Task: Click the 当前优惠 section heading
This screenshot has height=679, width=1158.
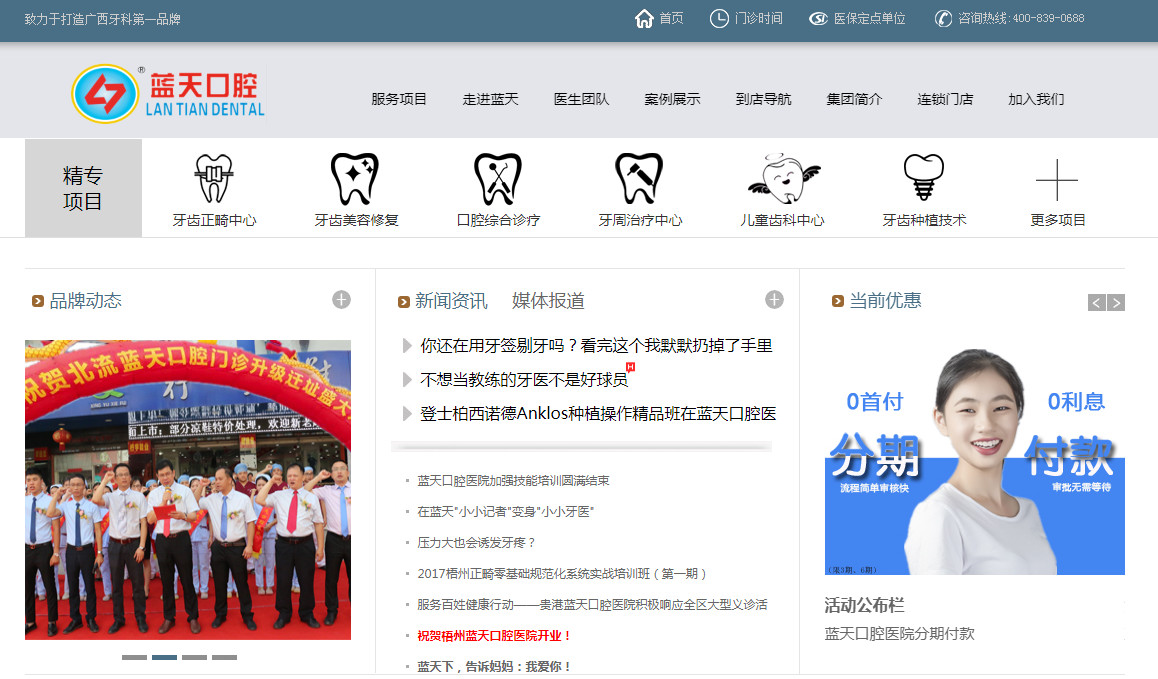Action: [x=885, y=301]
